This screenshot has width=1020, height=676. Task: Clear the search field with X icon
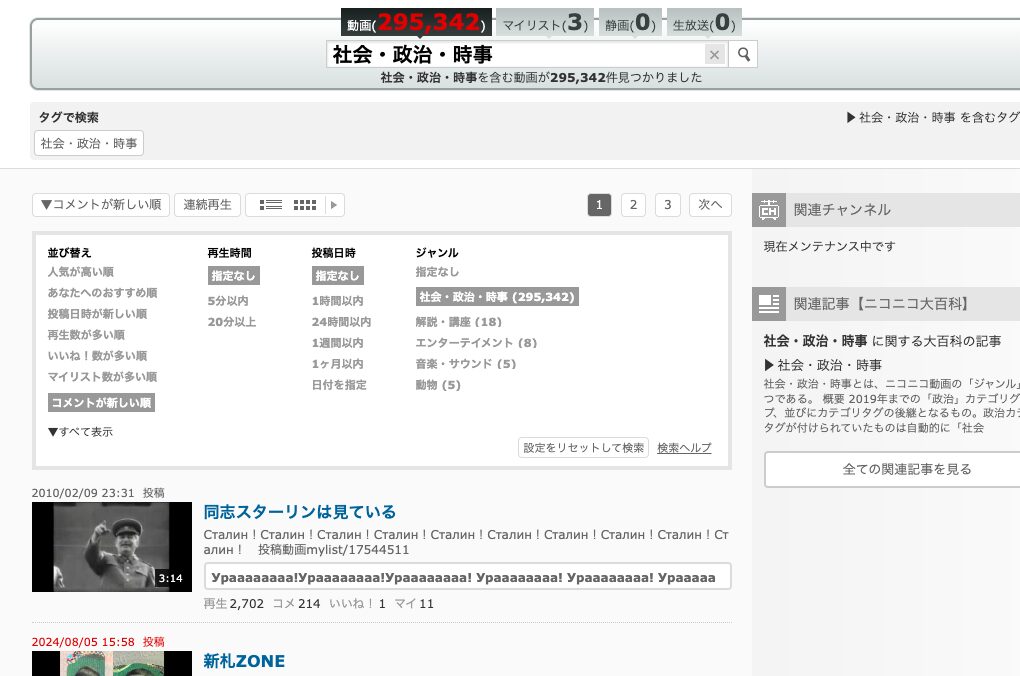click(714, 54)
